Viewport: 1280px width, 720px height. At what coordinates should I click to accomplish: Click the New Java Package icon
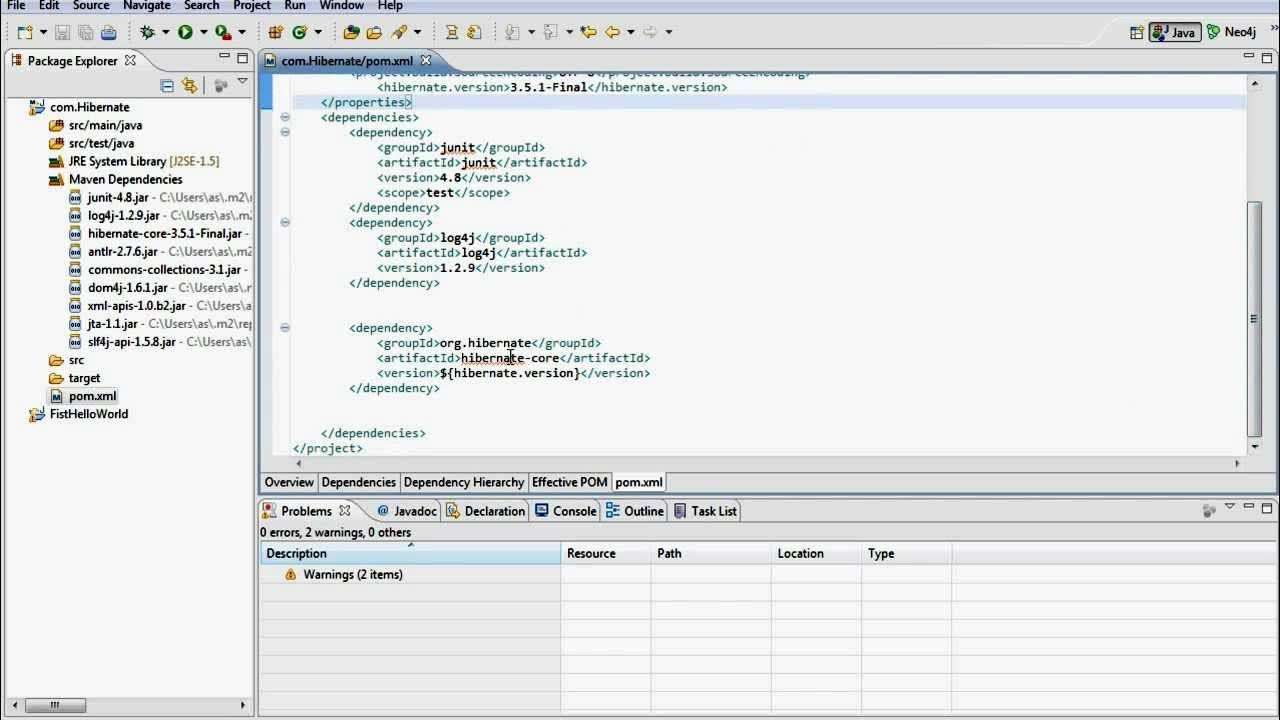pos(275,32)
